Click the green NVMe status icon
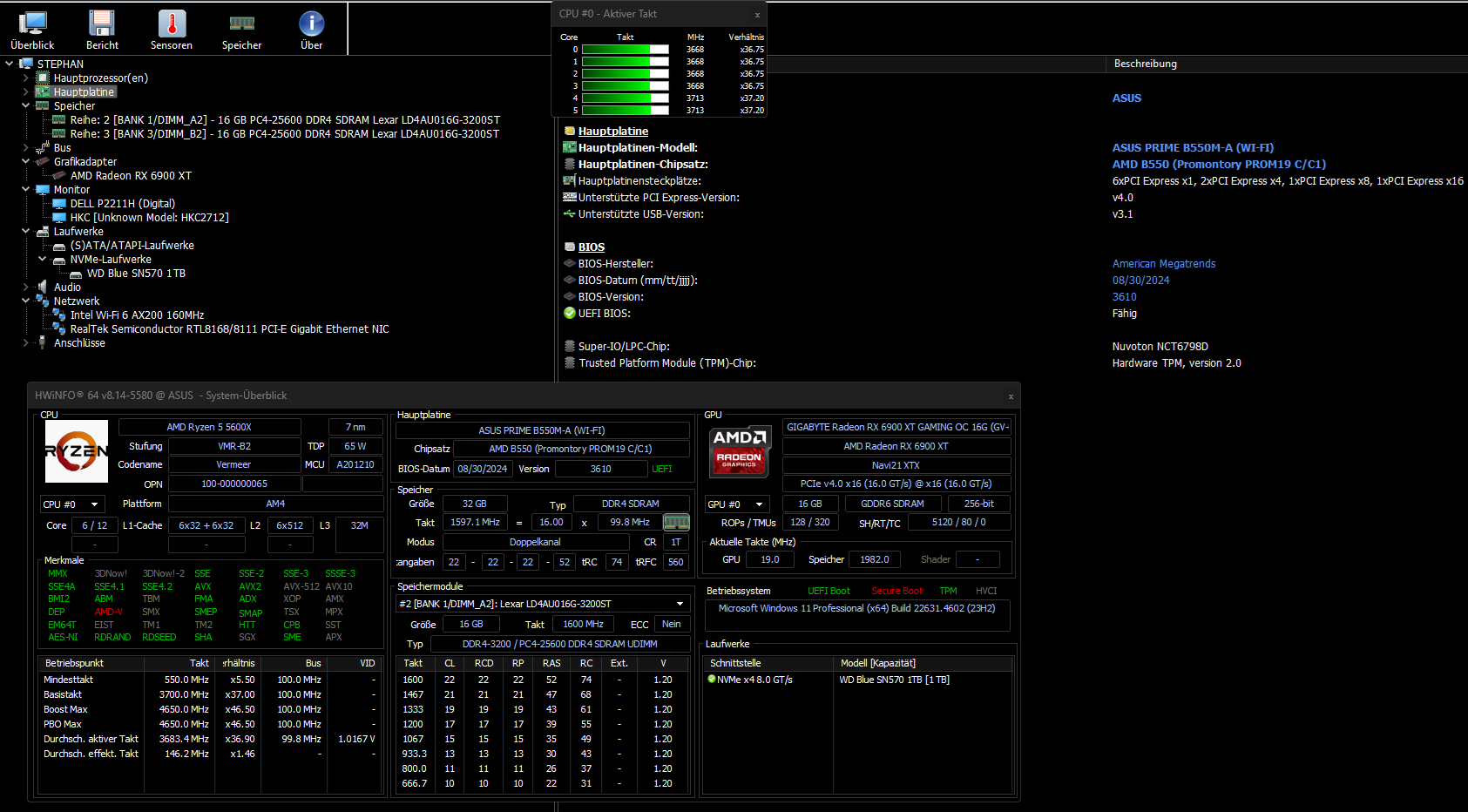Viewport: 1468px width, 812px height. [712, 679]
